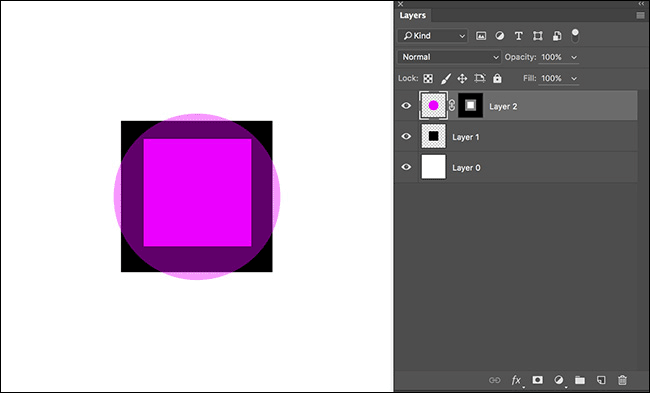Click the Opacity 100% value field
The image size is (650, 393).
point(552,57)
